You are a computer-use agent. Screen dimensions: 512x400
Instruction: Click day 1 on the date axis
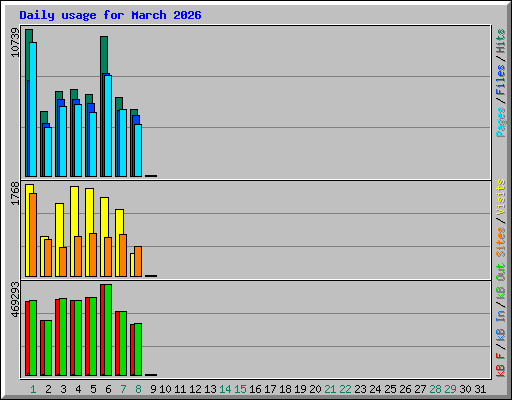(33, 389)
